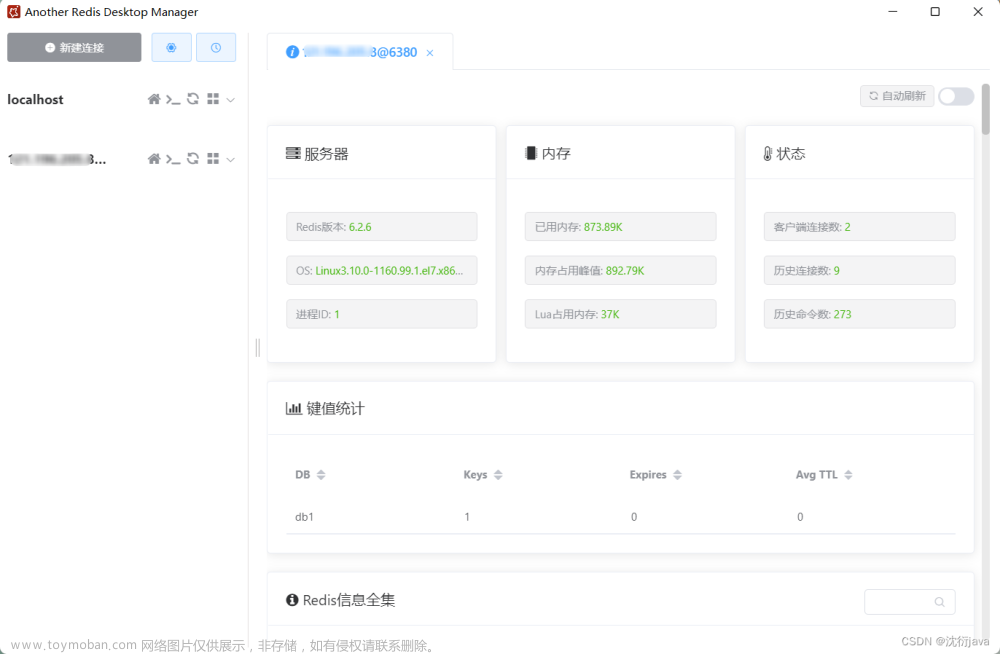The width and height of the screenshot is (1000, 654).
Task: Click the Redis info (Redis信息全集) header
Action: [341, 600]
